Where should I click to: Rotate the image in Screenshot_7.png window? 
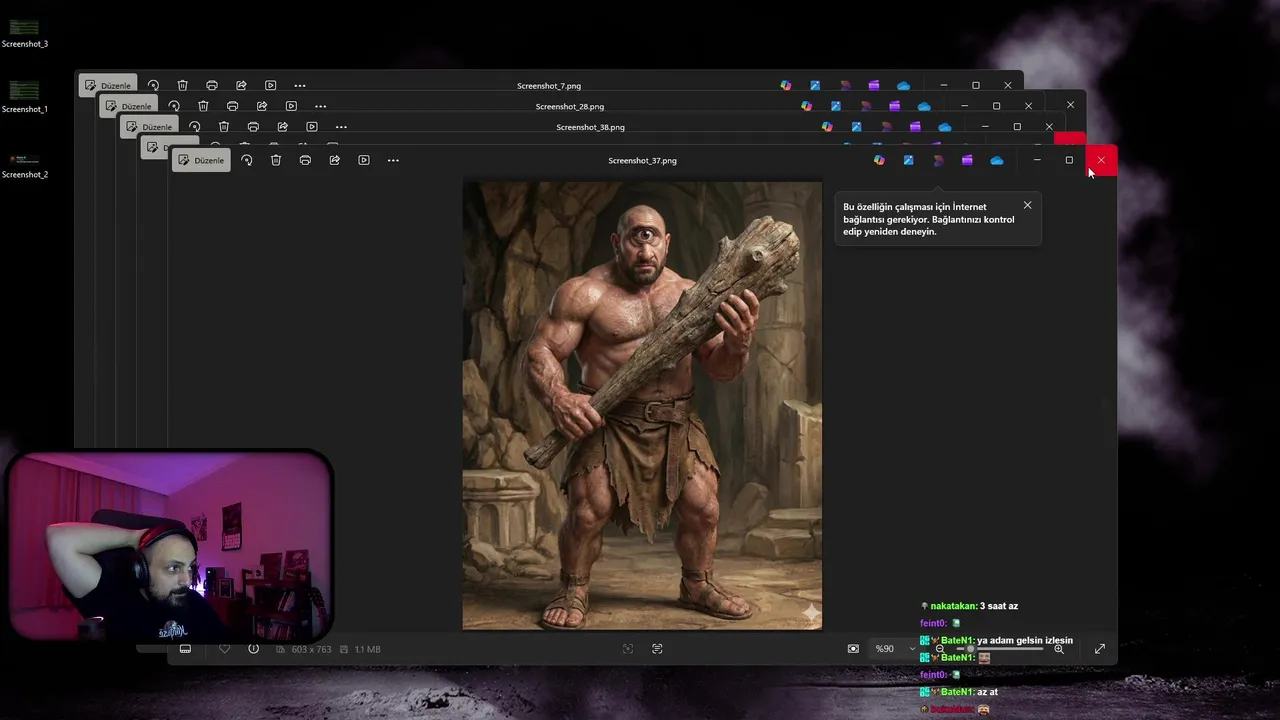tap(153, 86)
